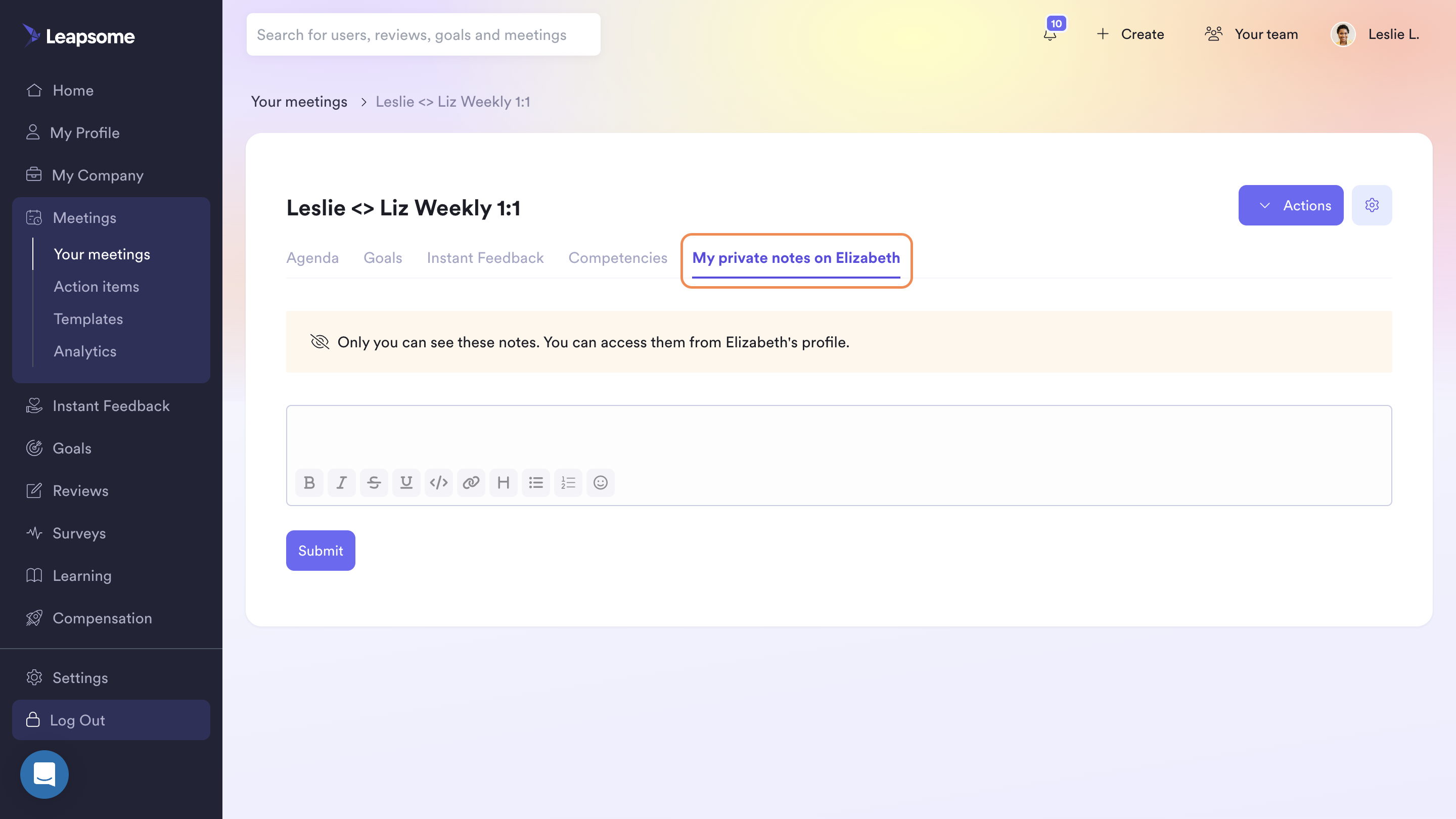Click the Create button
This screenshot has height=819, width=1456.
click(x=1130, y=34)
